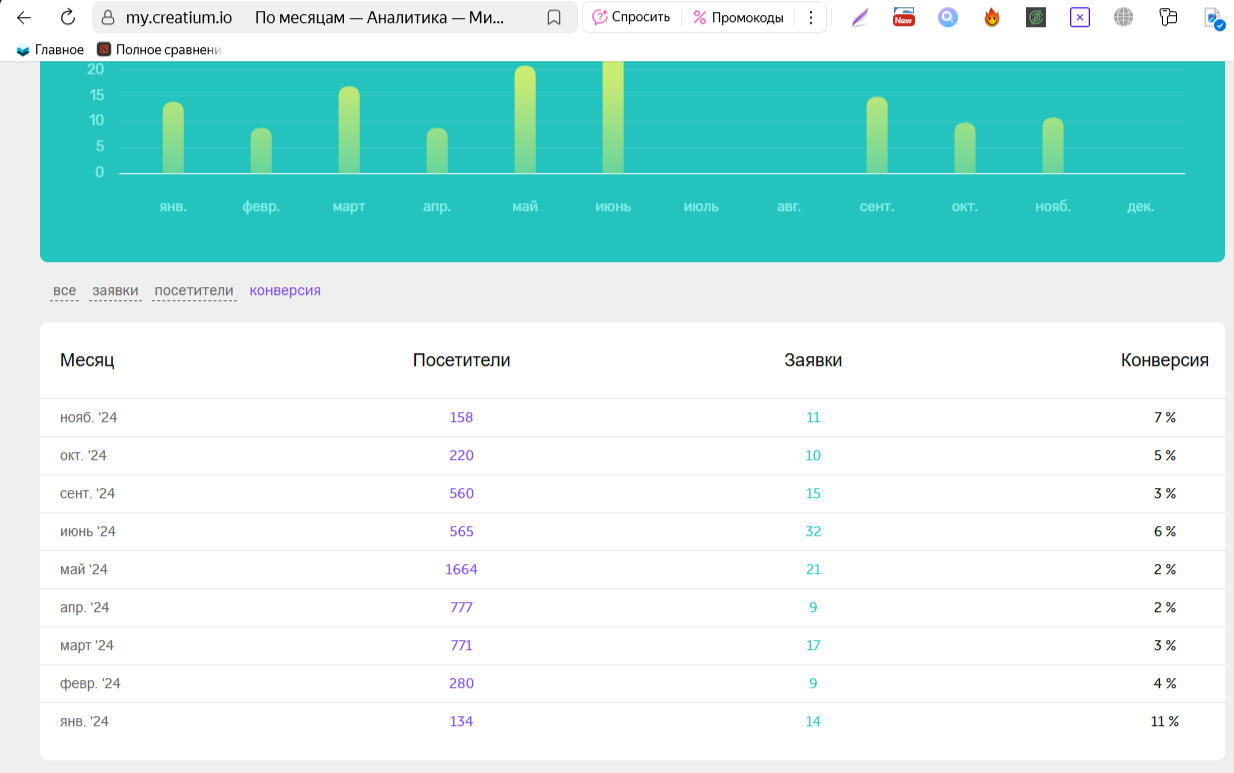Click the май bar in the chart
Screen dimensions: 1234x773
(525, 120)
